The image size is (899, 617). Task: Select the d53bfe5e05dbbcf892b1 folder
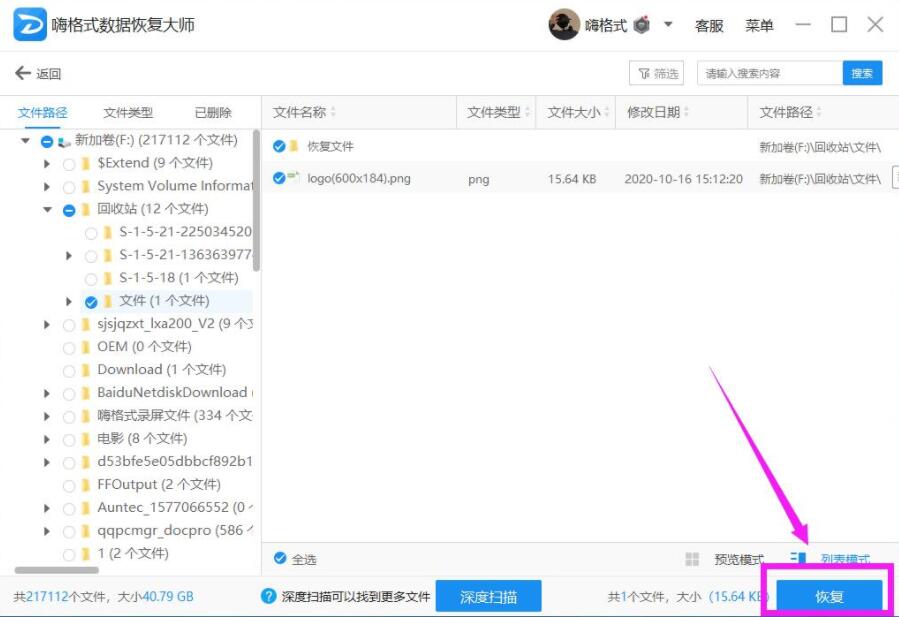[x=175, y=462]
